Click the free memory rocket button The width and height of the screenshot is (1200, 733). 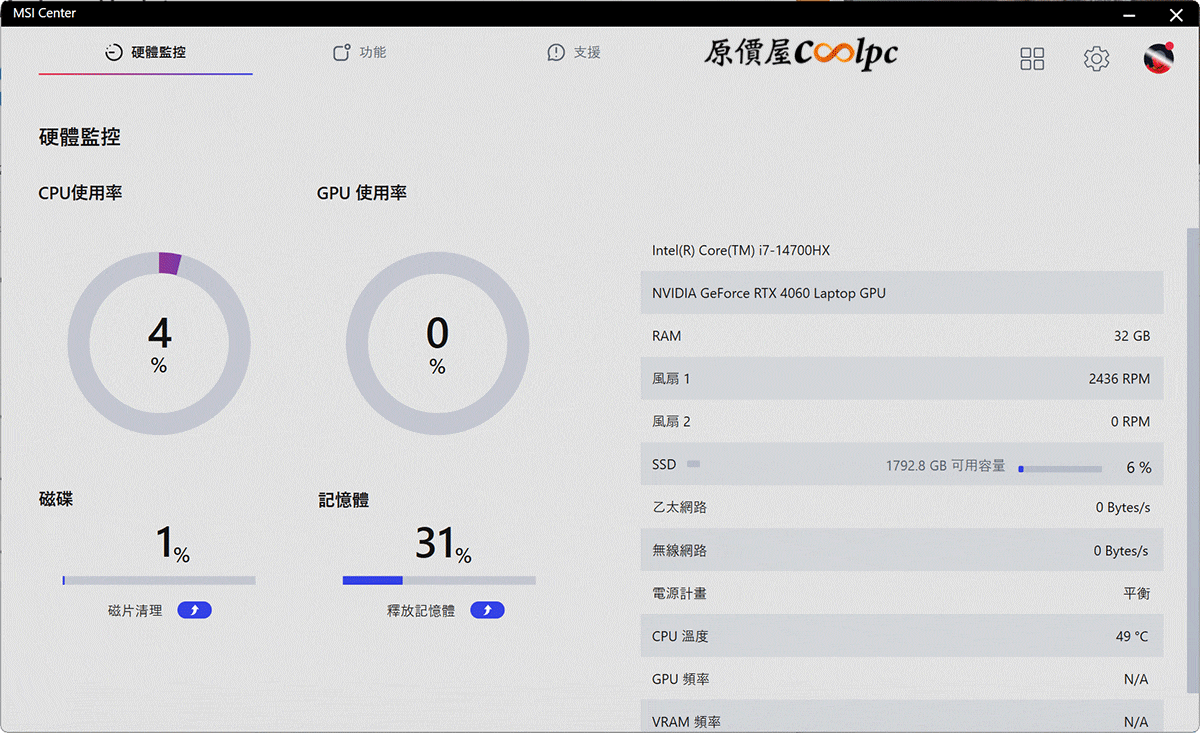(487, 610)
